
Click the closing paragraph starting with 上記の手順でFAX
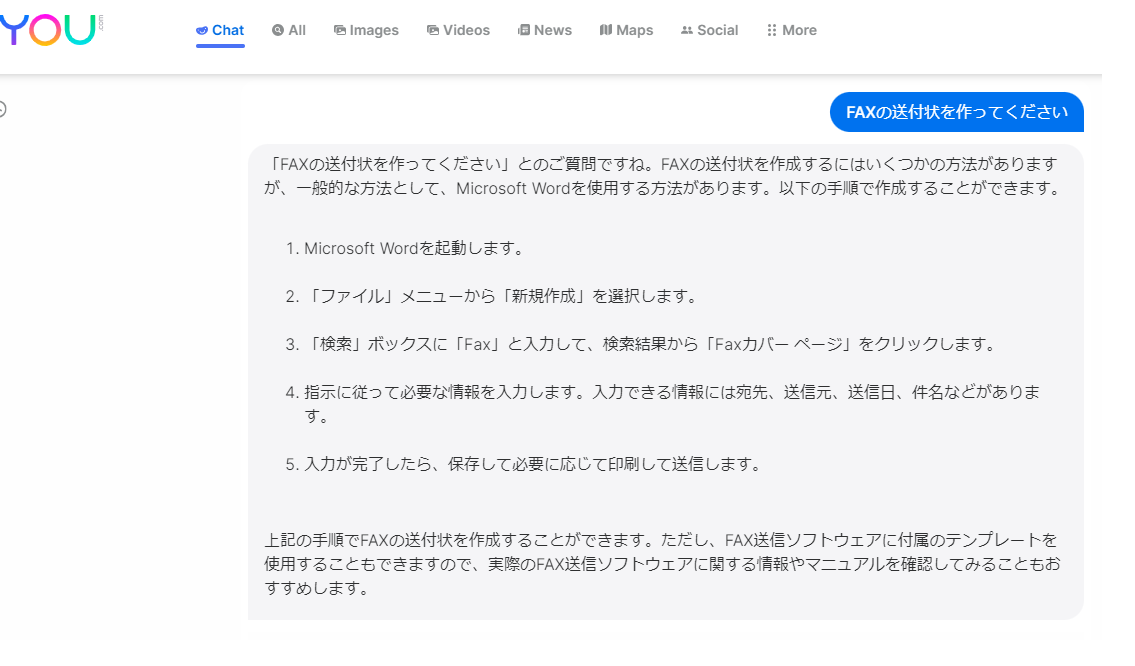pos(663,564)
